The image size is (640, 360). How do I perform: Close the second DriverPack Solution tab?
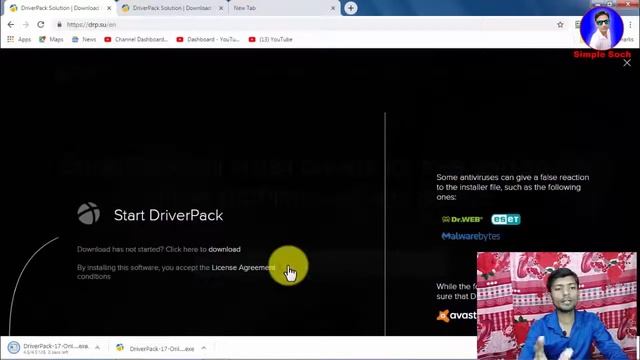tap(221, 8)
